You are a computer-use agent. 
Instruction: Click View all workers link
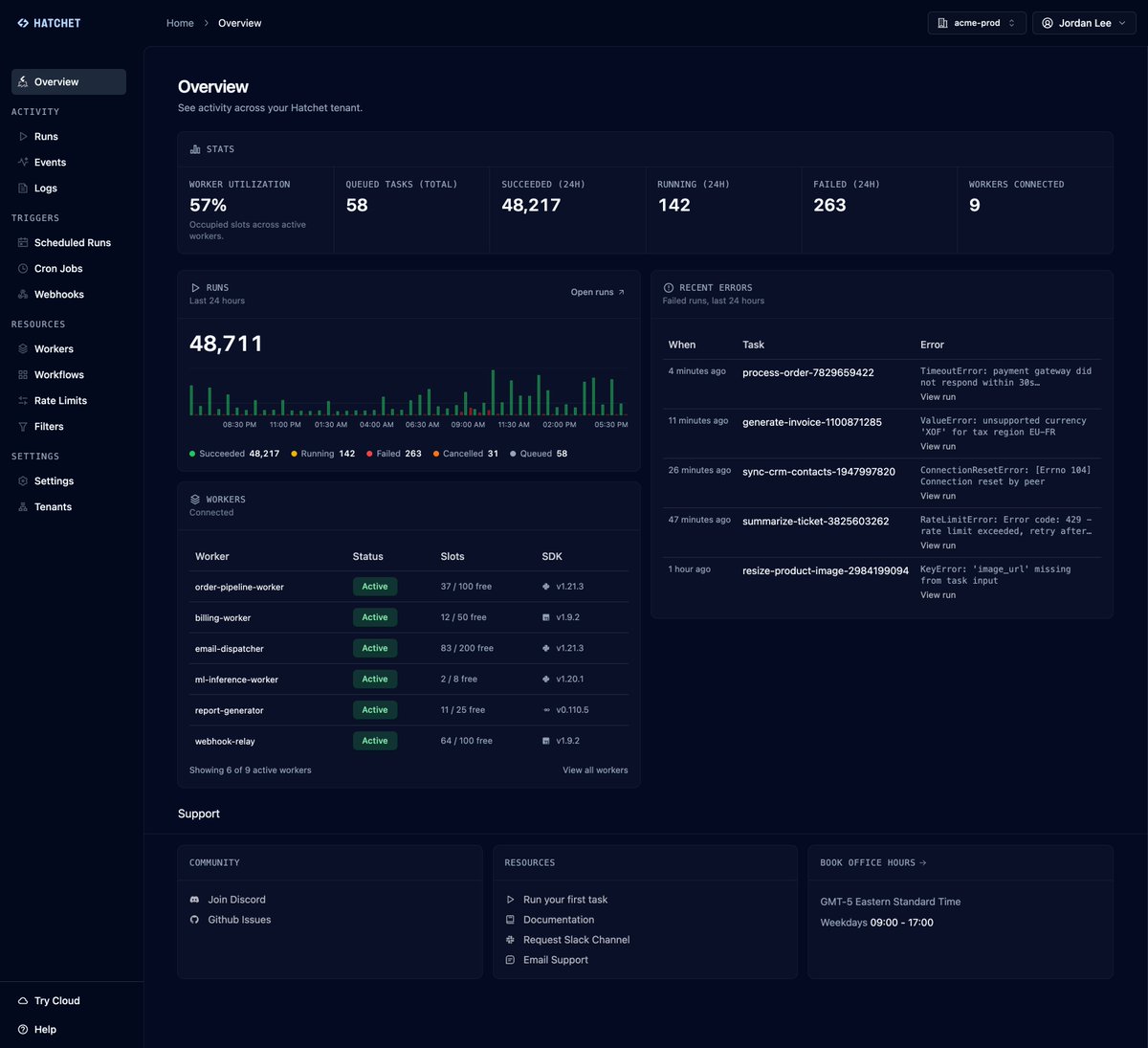point(595,770)
